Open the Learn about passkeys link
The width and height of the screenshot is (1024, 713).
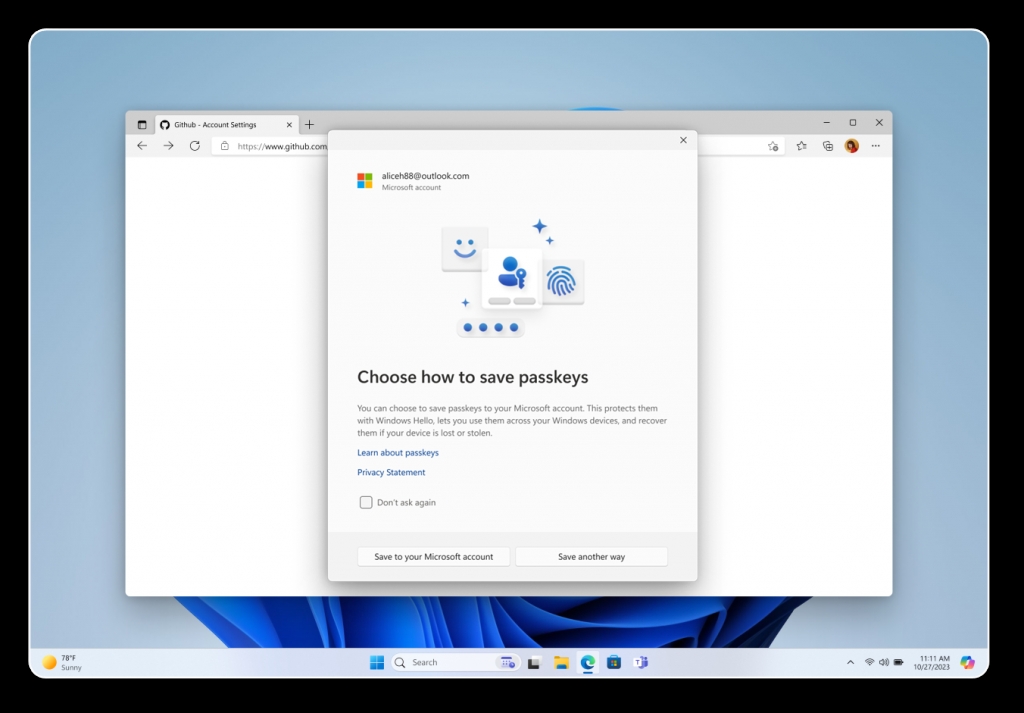[397, 452]
